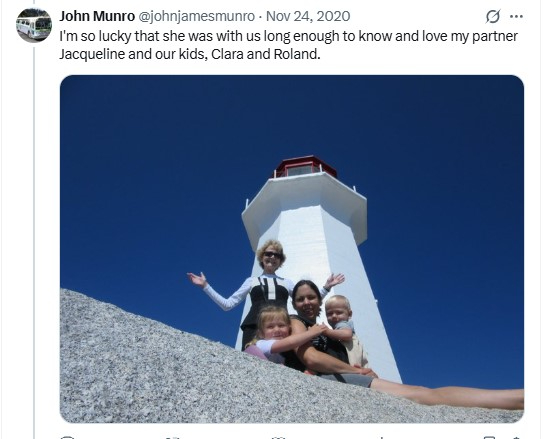Visit the @johnjamesmunro handle link
Image resolution: width=553 pixels, height=439 pixels.
click(196, 16)
